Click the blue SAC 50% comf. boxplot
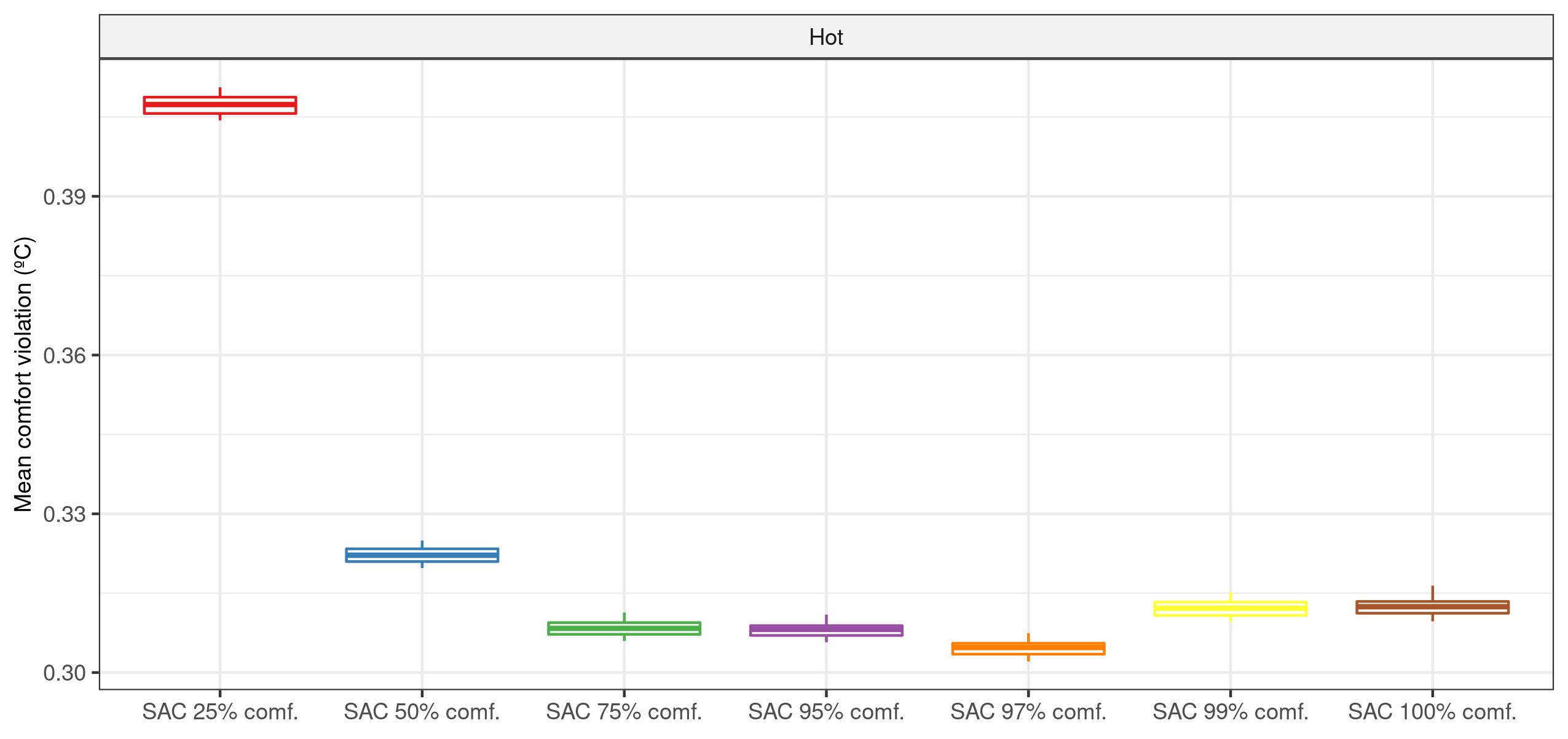 [x=422, y=555]
